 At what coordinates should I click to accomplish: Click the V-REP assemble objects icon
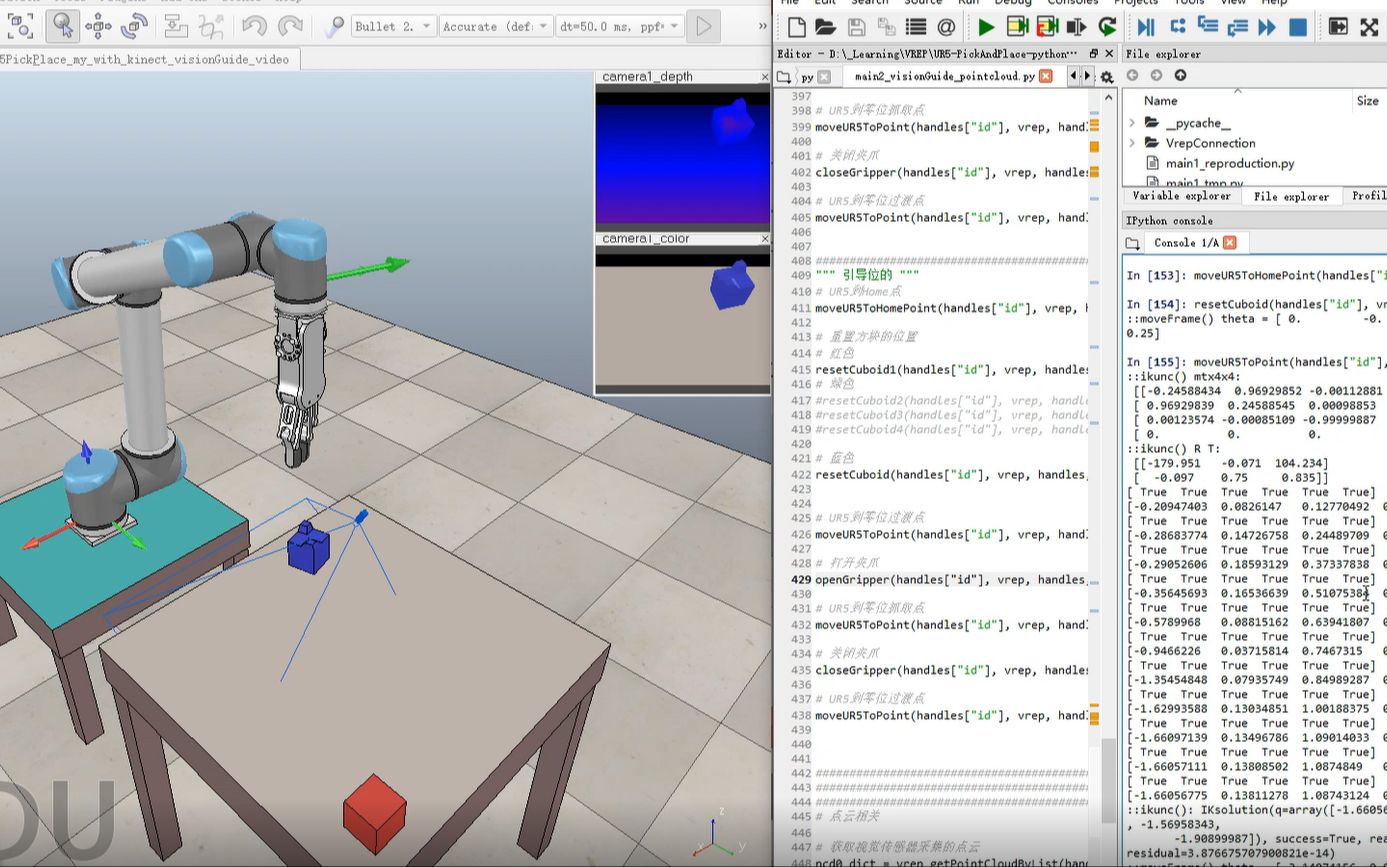click(176, 26)
